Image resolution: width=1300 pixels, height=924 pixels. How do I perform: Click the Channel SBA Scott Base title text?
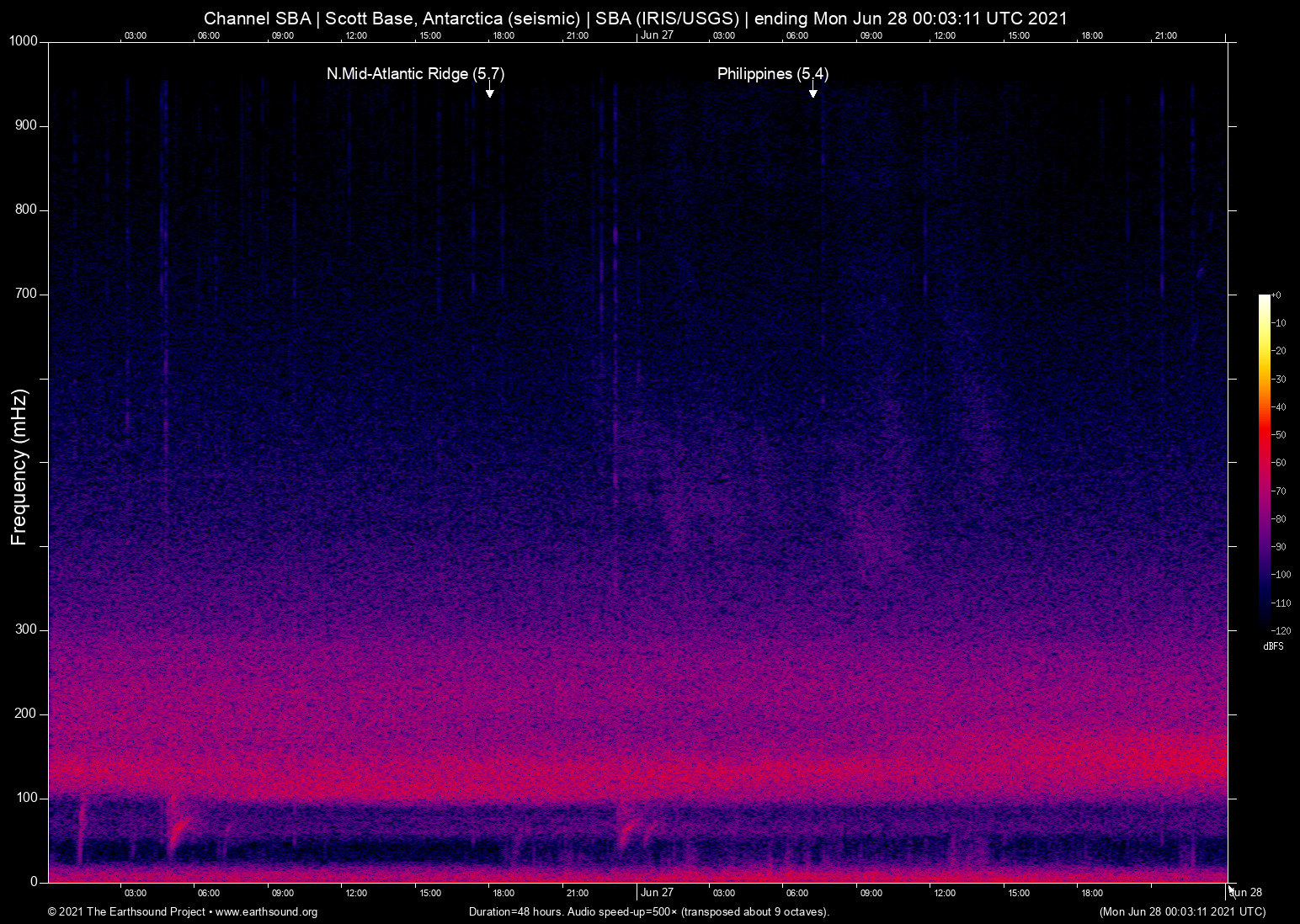click(x=636, y=19)
